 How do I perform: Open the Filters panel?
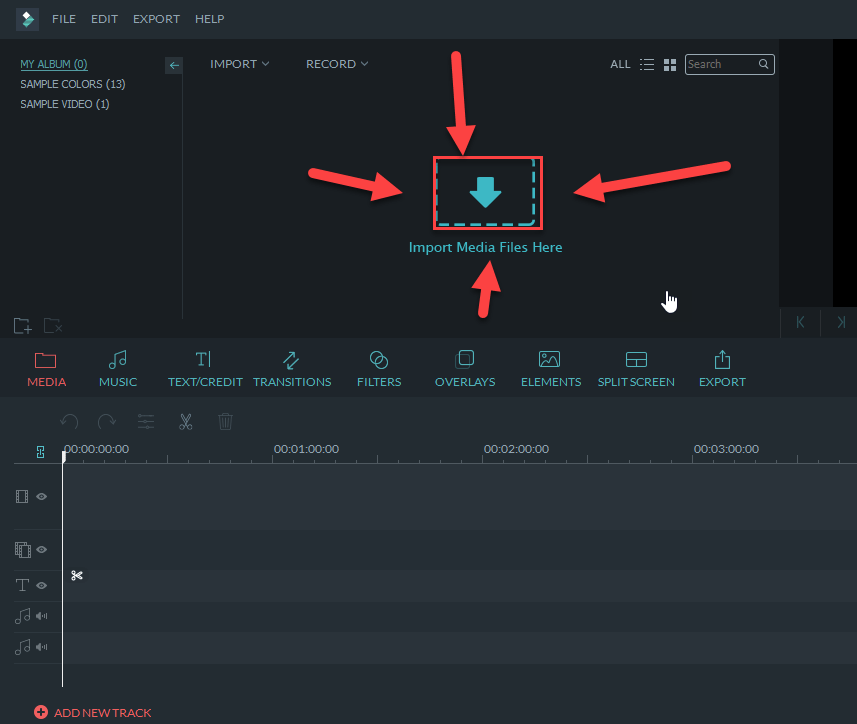[378, 368]
